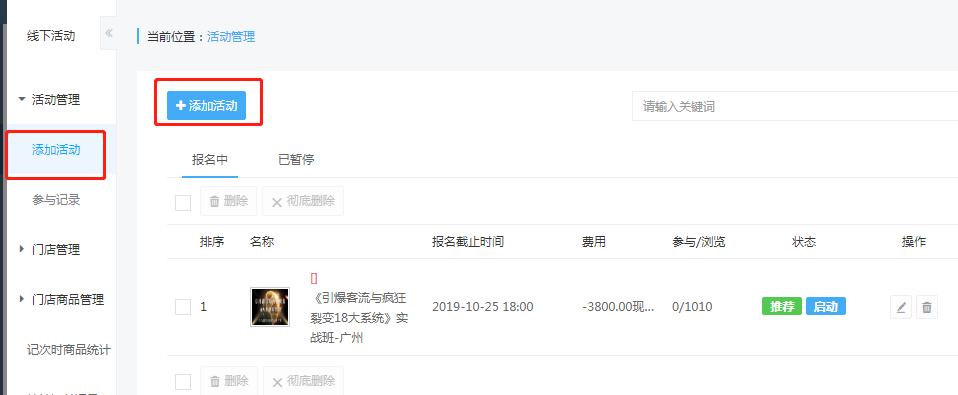The height and width of the screenshot is (395, 958).
Task: Click the top 删除 trash button
Action: pos(229,201)
